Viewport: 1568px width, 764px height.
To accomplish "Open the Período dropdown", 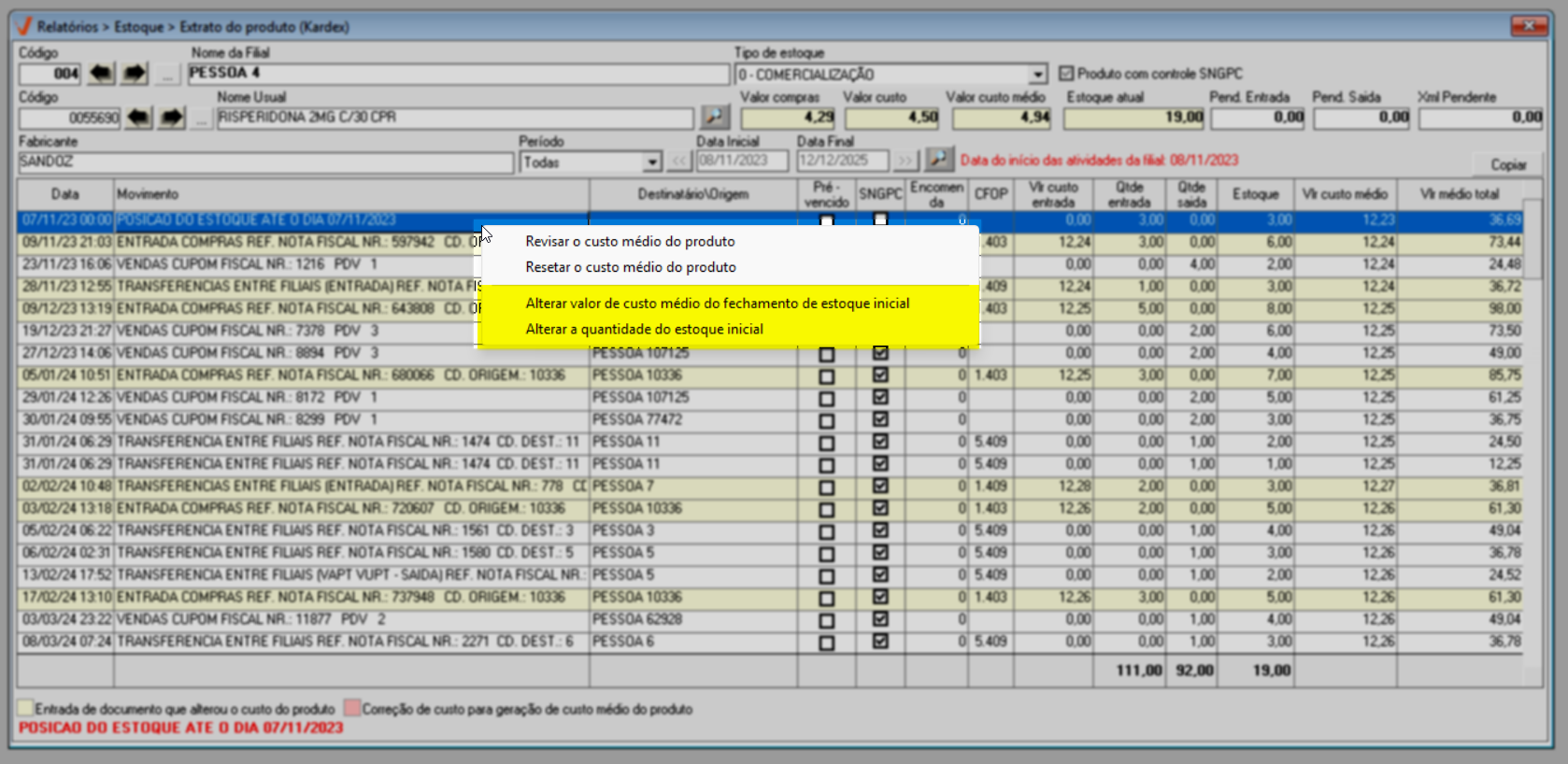I will point(652,163).
